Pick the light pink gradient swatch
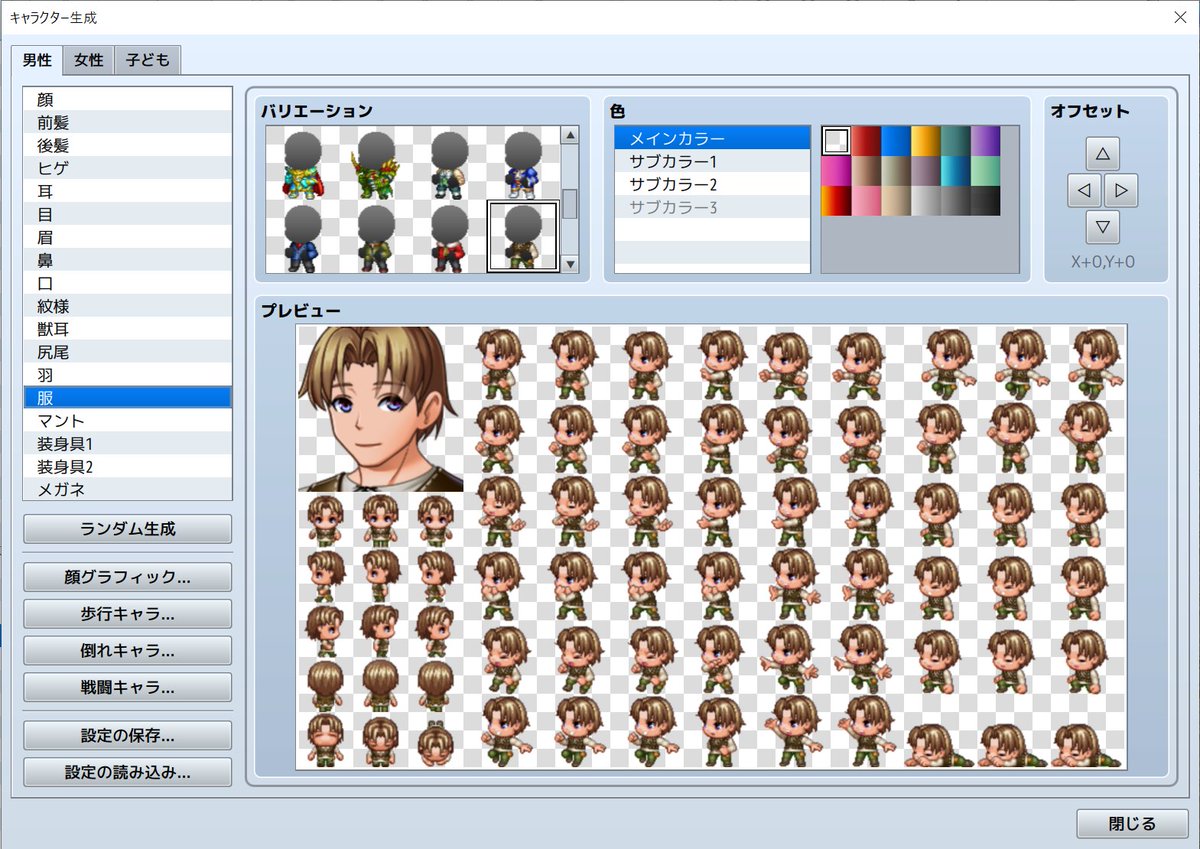Viewport: 1200px width, 849px height. click(x=866, y=201)
